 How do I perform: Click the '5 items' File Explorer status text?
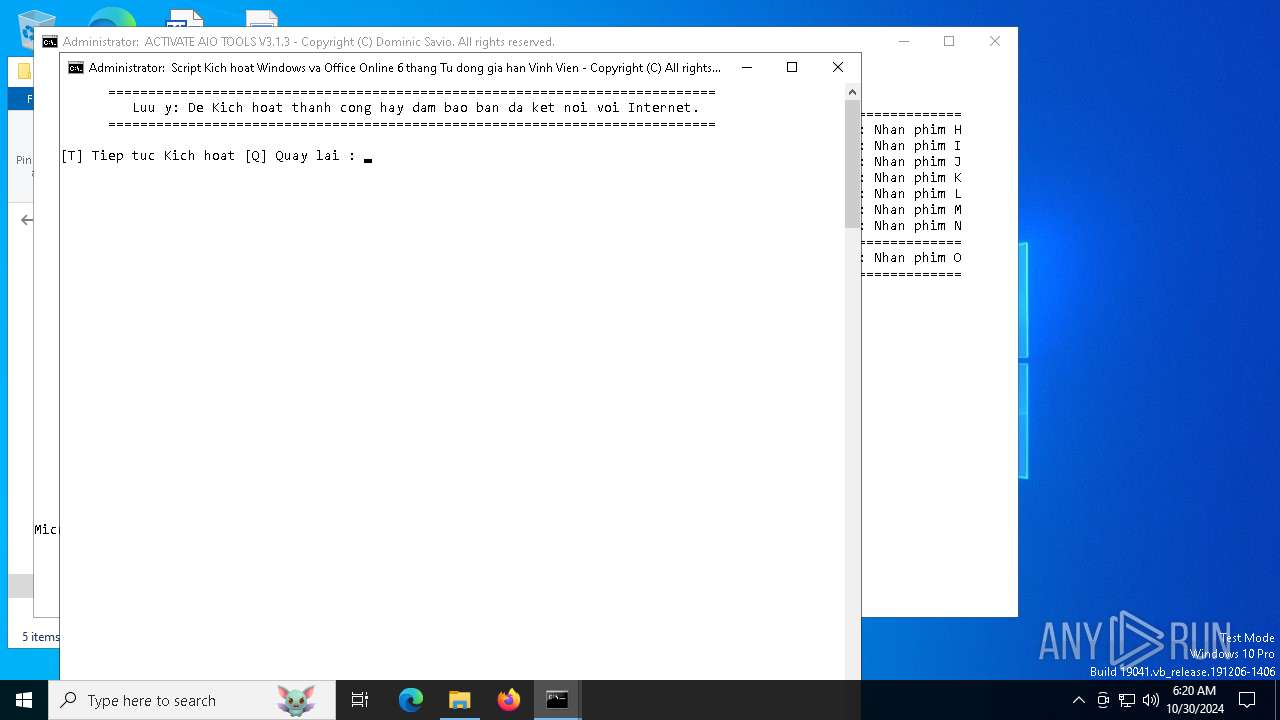(x=41, y=637)
